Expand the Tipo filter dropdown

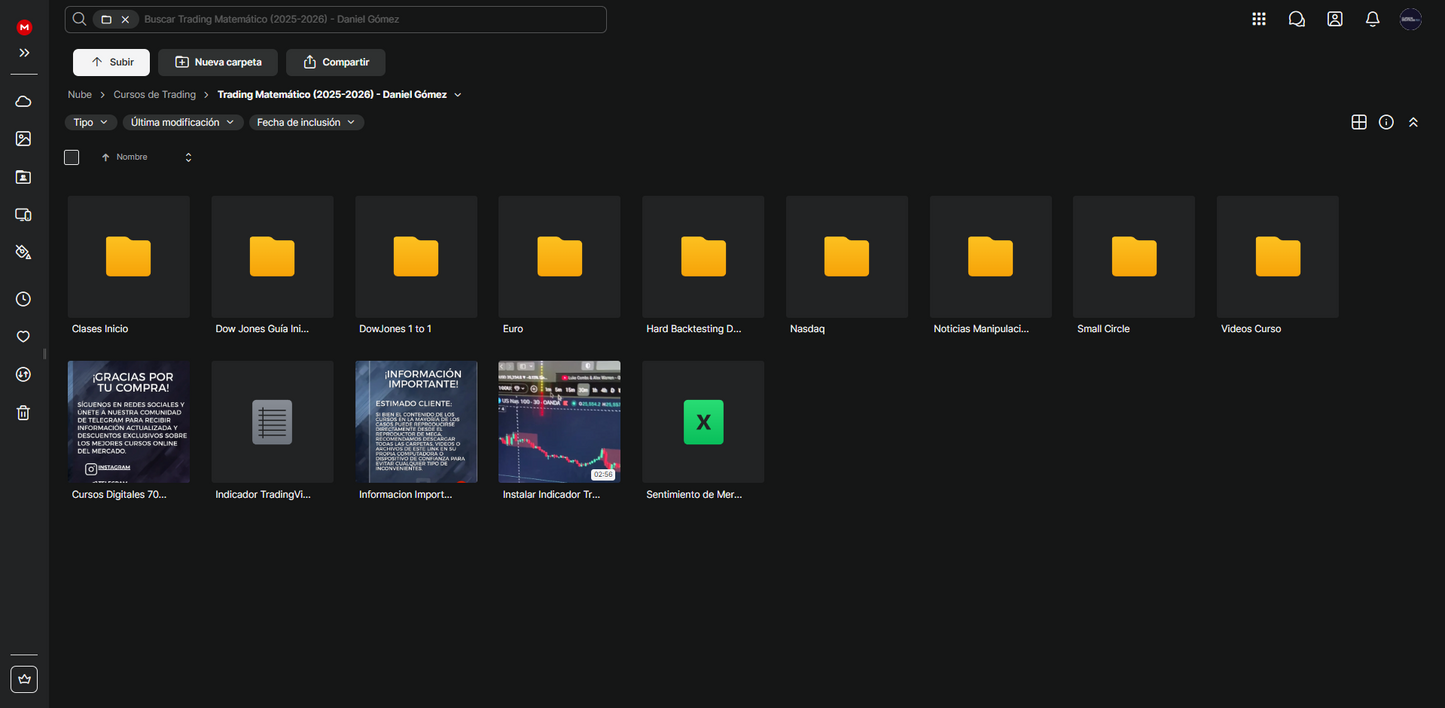[x=90, y=122]
